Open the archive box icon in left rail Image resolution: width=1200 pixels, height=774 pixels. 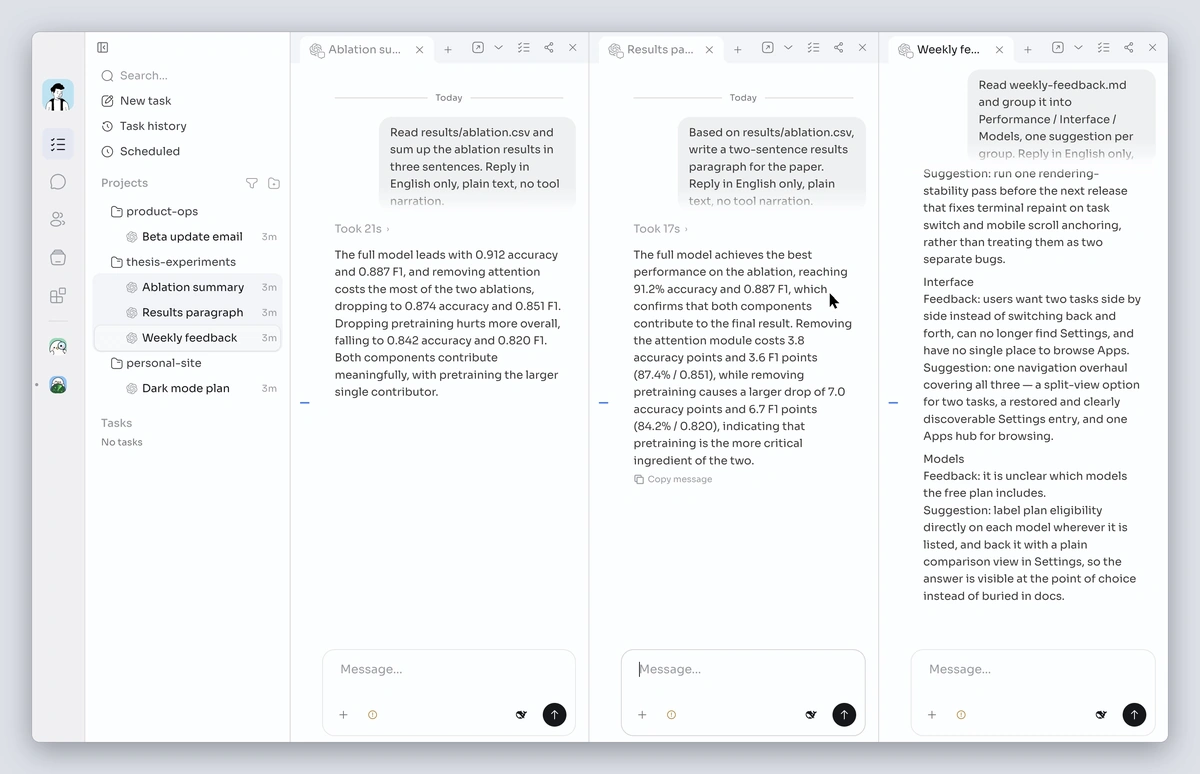pyautogui.click(x=58, y=258)
